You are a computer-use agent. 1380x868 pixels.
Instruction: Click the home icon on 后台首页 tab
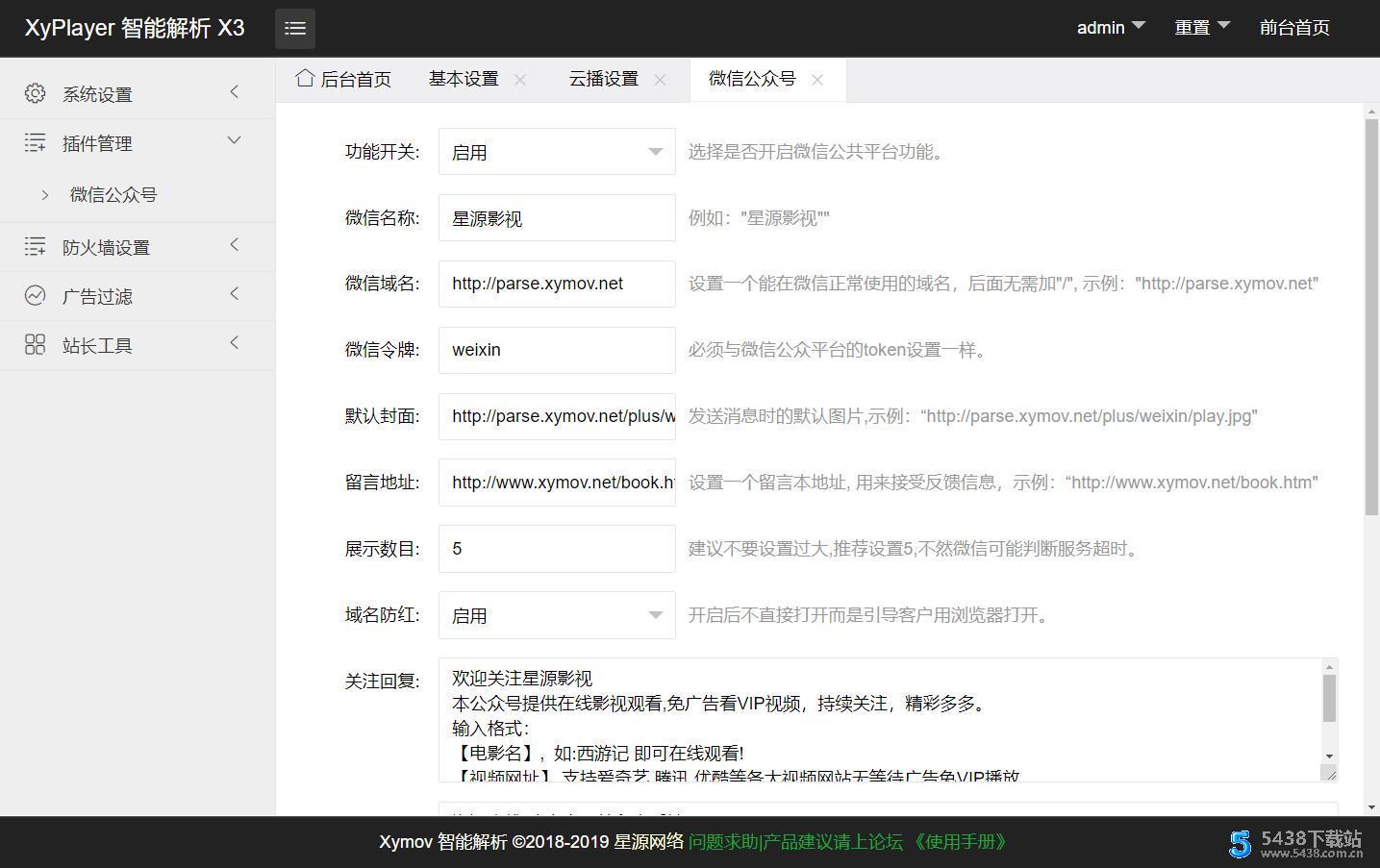305,79
